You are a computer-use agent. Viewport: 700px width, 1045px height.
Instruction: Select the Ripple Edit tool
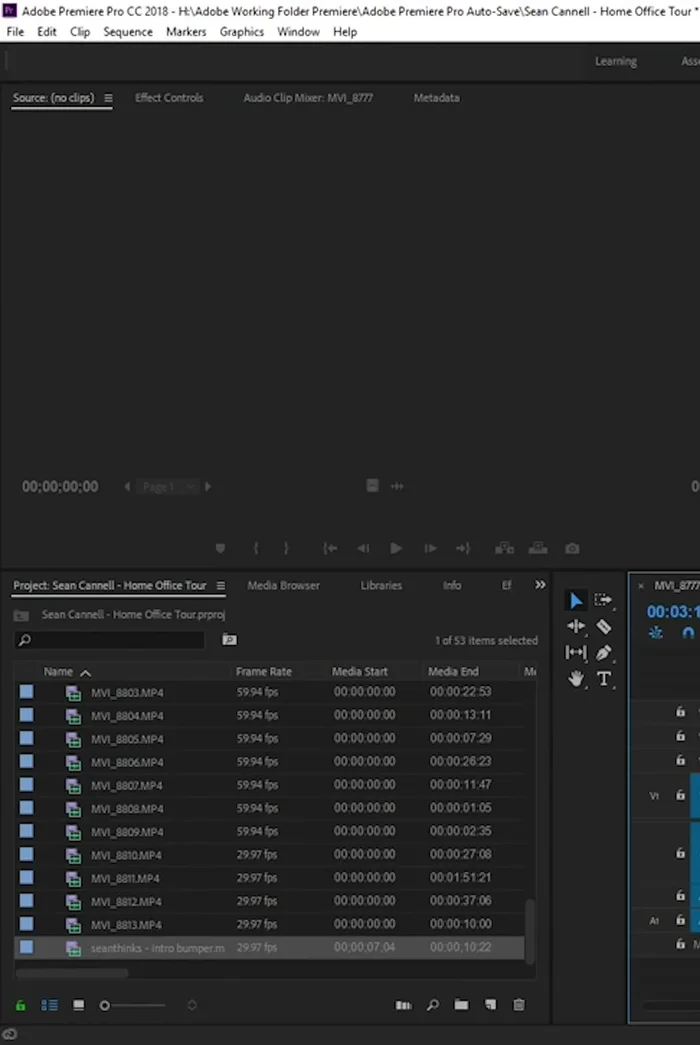coord(575,626)
